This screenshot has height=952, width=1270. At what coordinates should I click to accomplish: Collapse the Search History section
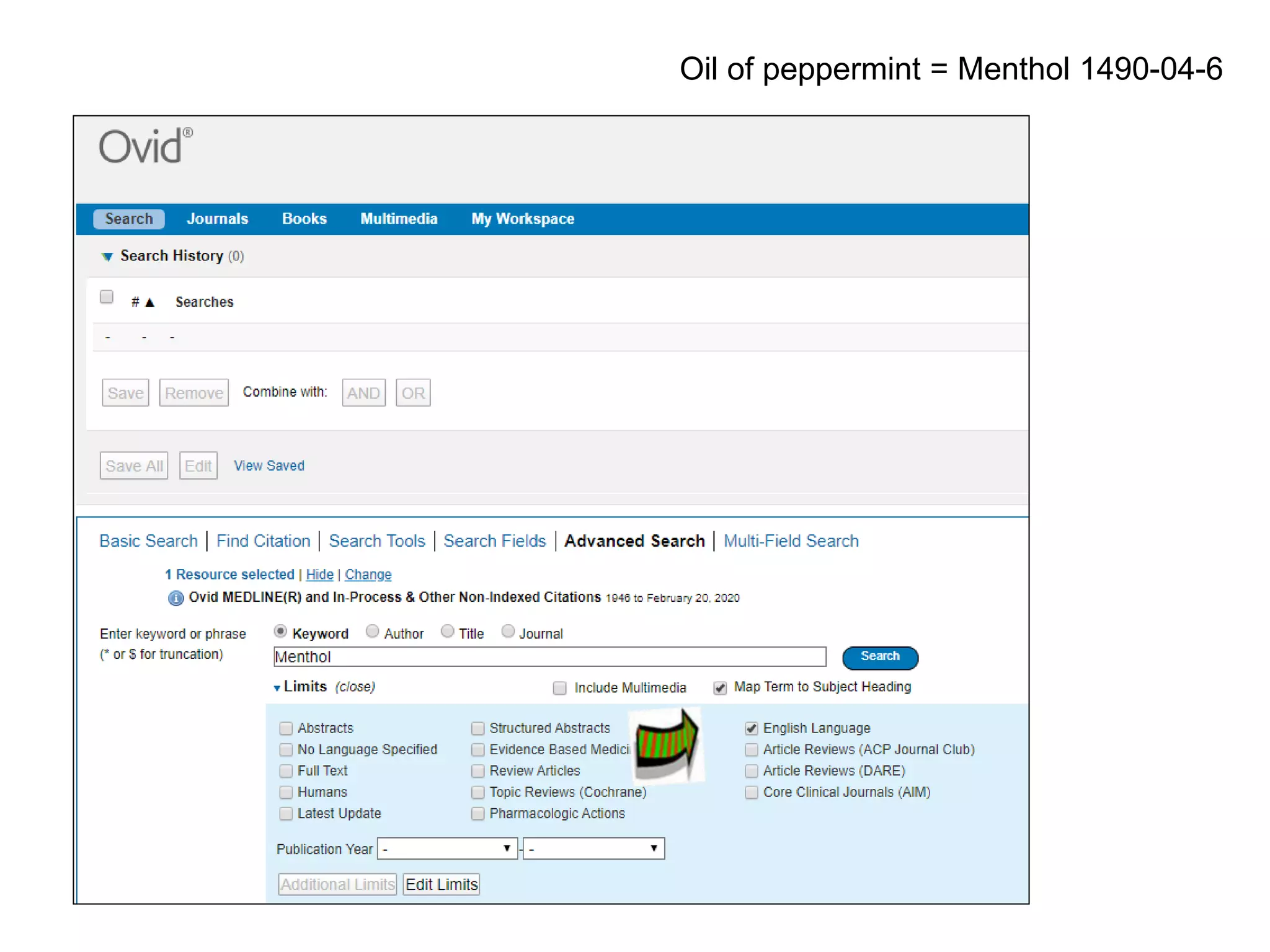tap(107, 257)
